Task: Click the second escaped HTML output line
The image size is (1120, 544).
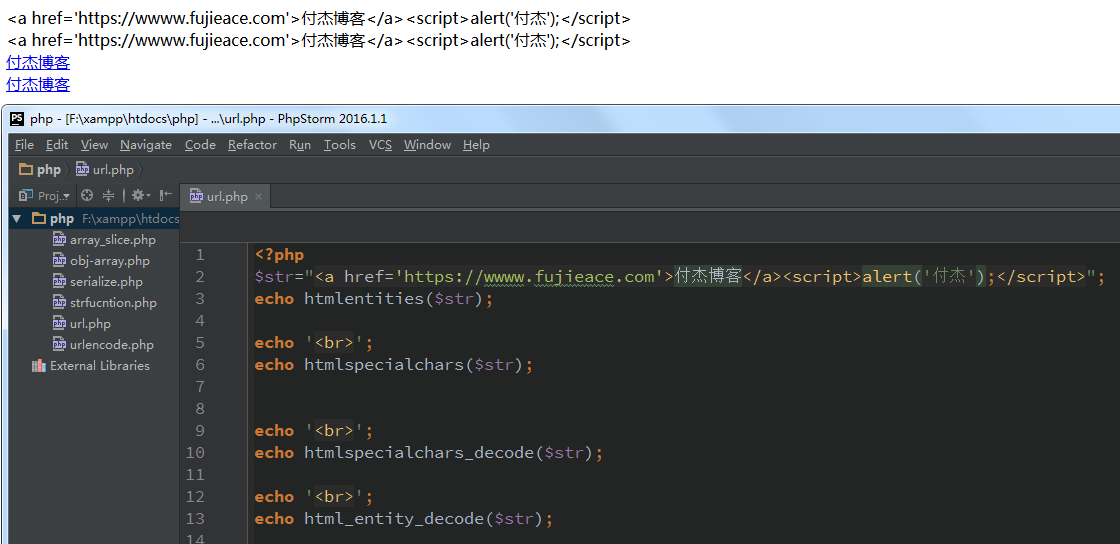Action: click(x=319, y=41)
